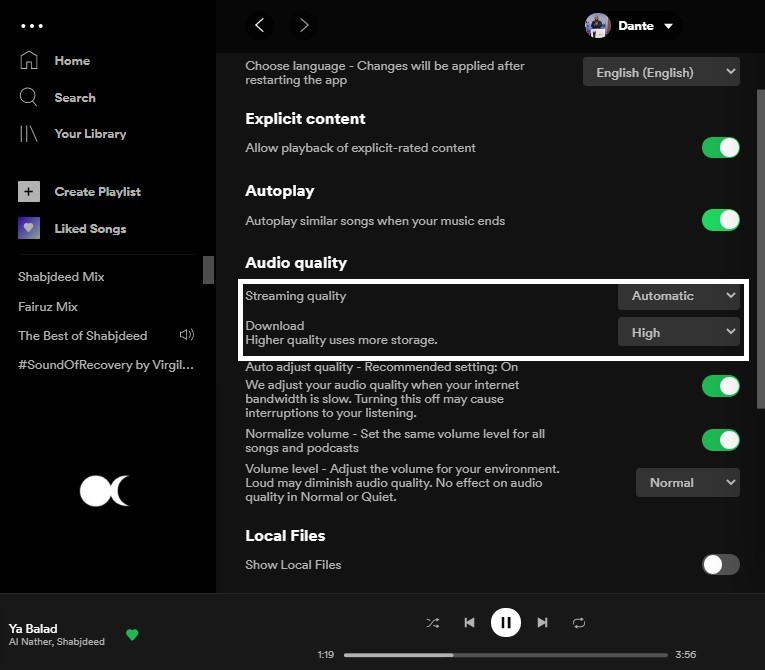The width and height of the screenshot is (765, 670).
Task: Toggle shuffle playback
Action: coord(433,623)
